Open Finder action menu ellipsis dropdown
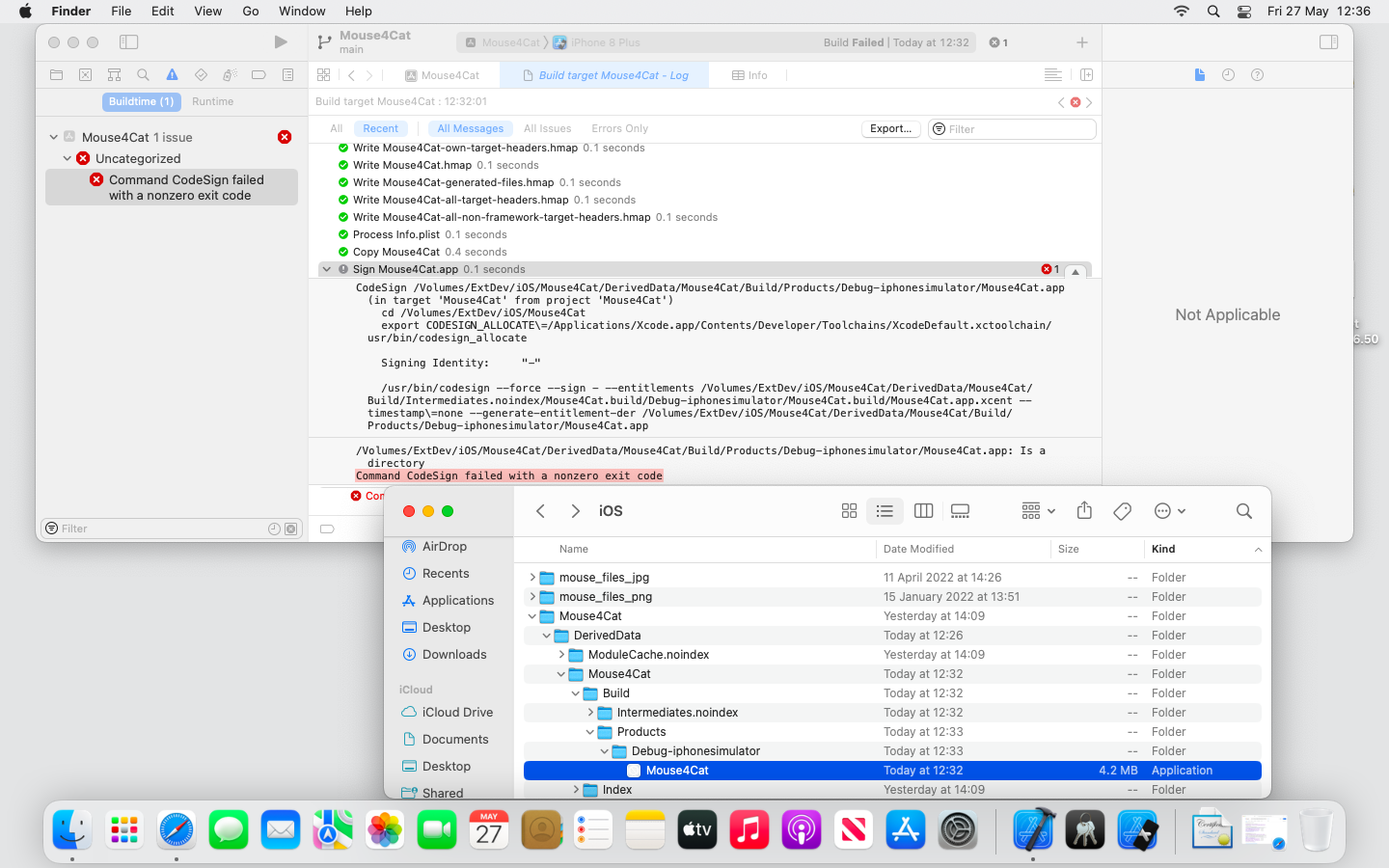 [x=1170, y=511]
